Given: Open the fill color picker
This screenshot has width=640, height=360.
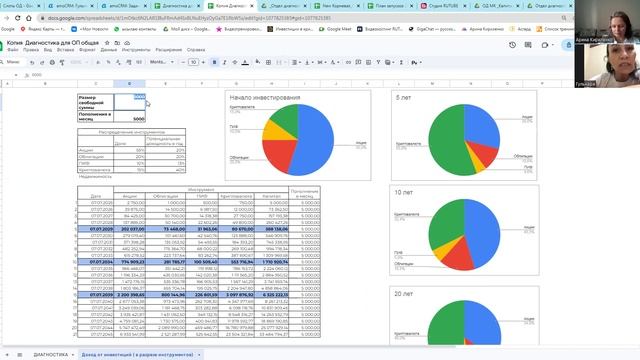Looking at the screenshot, I should tap(258, 62).
